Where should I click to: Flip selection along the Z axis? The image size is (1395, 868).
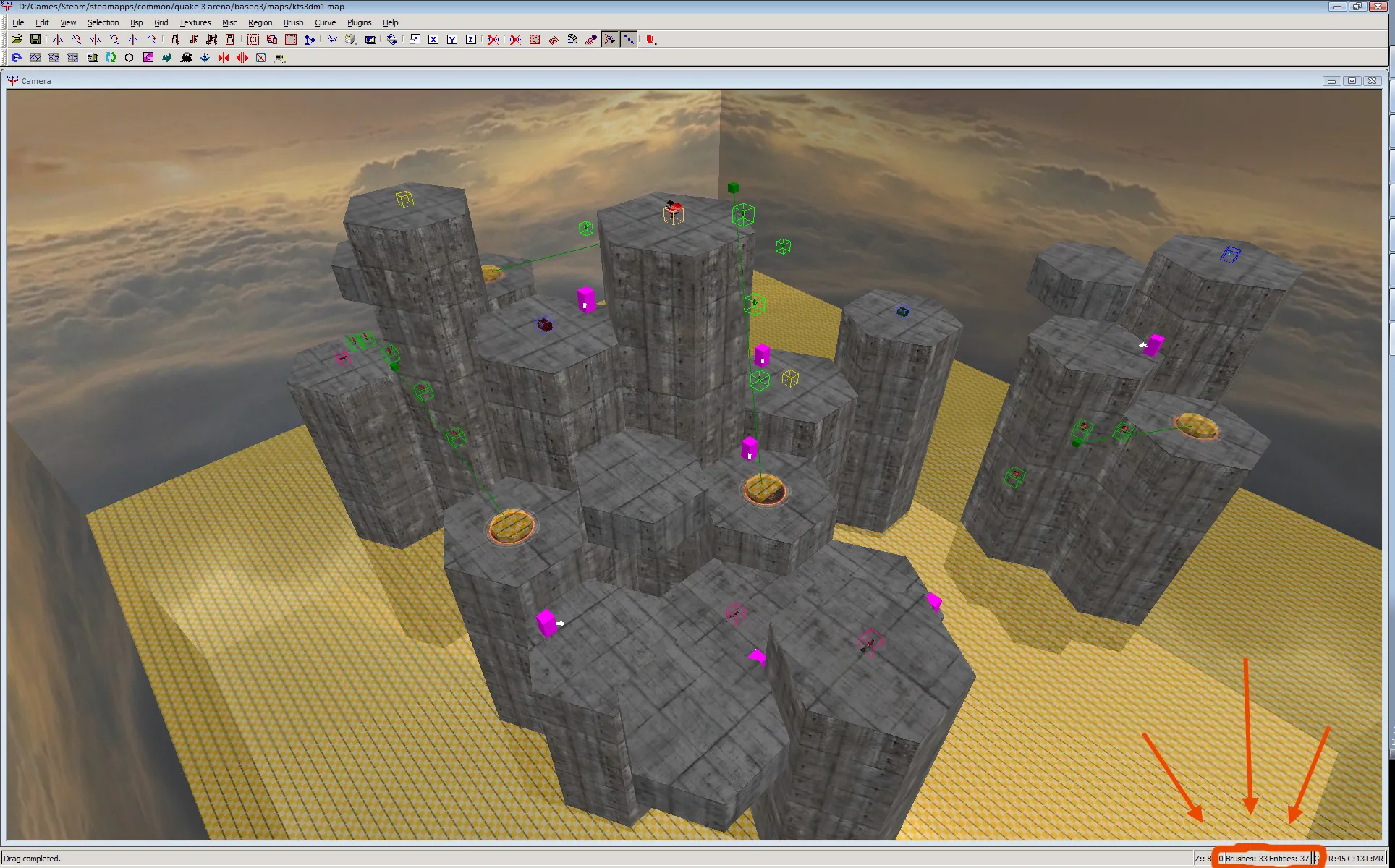133,40
